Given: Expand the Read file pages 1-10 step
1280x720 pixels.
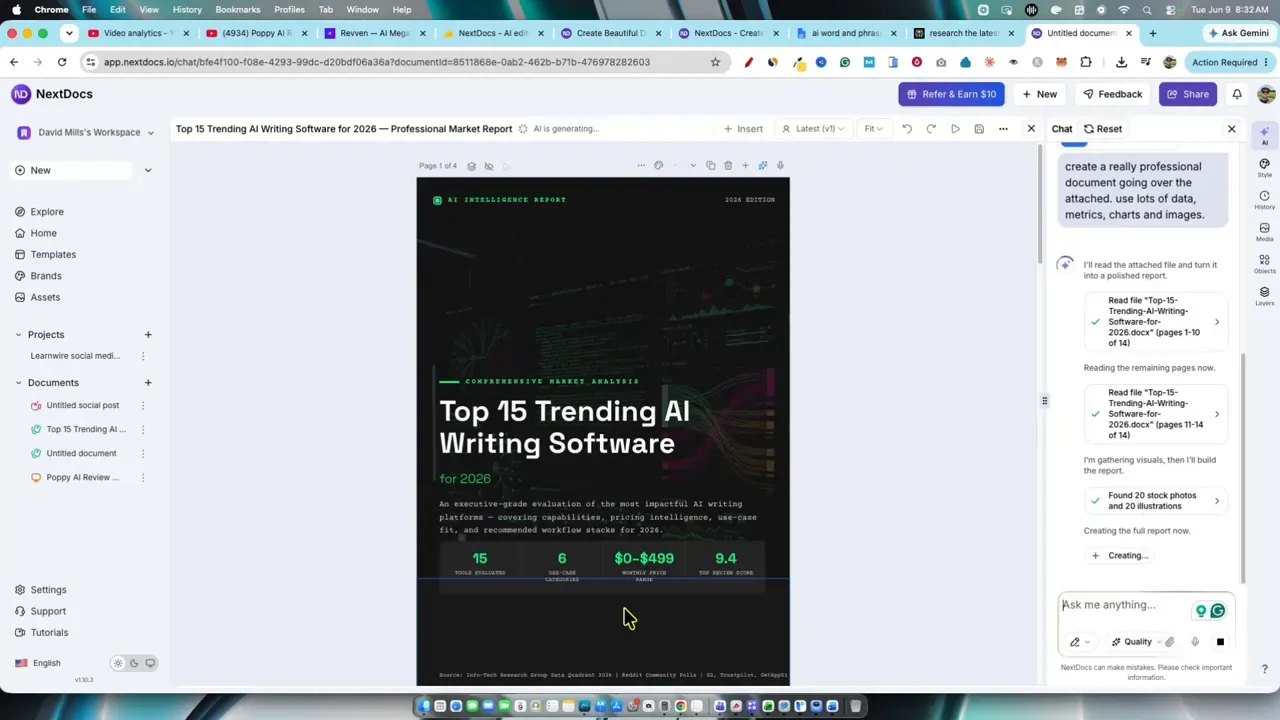Looking at the screenshot, I should 1156,322.
